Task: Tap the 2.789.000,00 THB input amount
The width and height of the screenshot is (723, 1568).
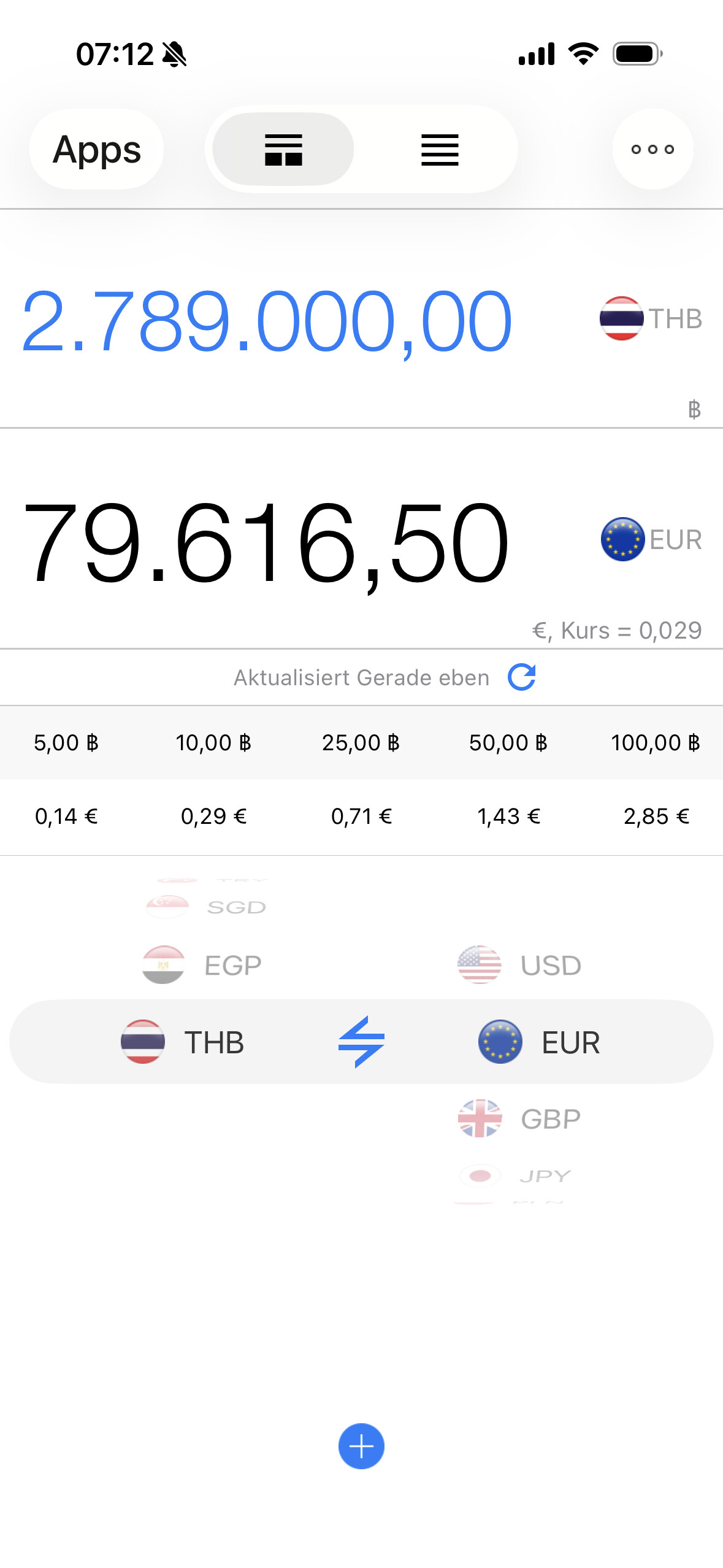Action: [x=267, y=321]
